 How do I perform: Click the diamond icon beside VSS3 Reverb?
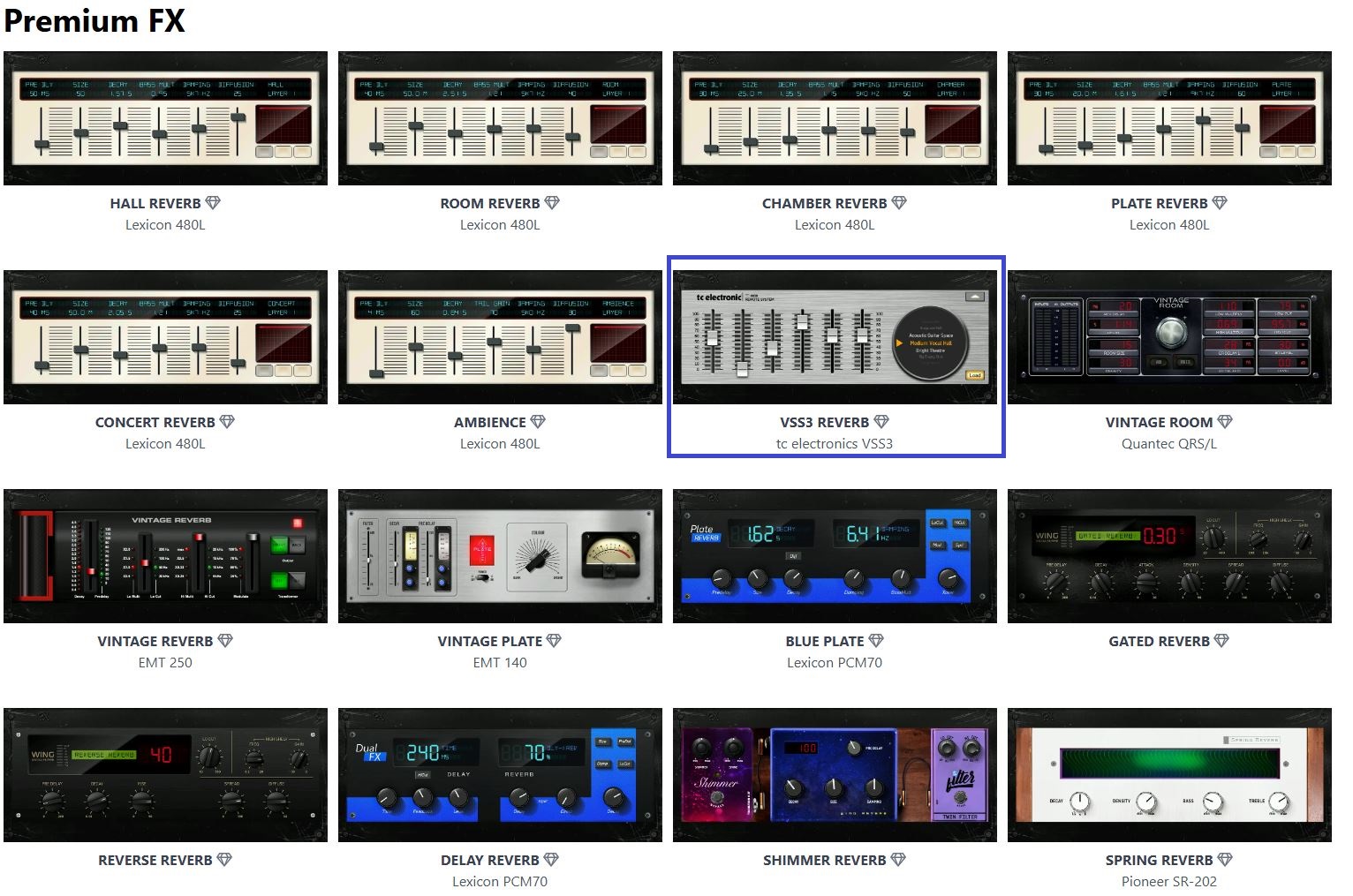coord(881,422)
